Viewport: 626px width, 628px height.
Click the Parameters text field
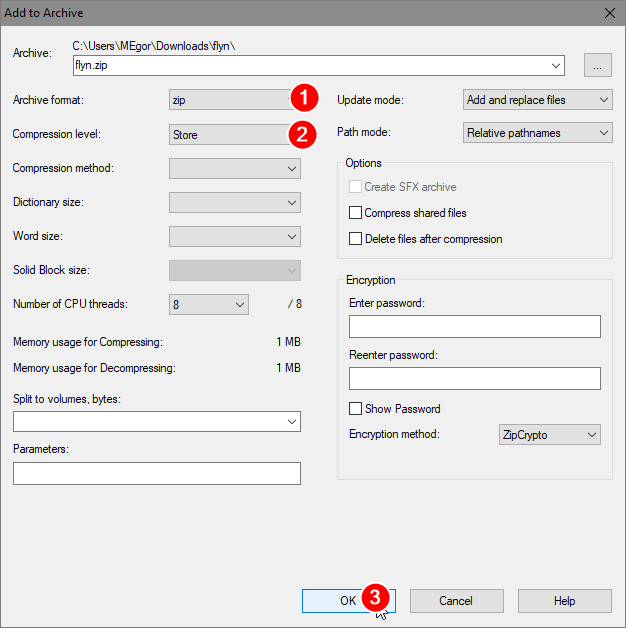tap(157, 473)
